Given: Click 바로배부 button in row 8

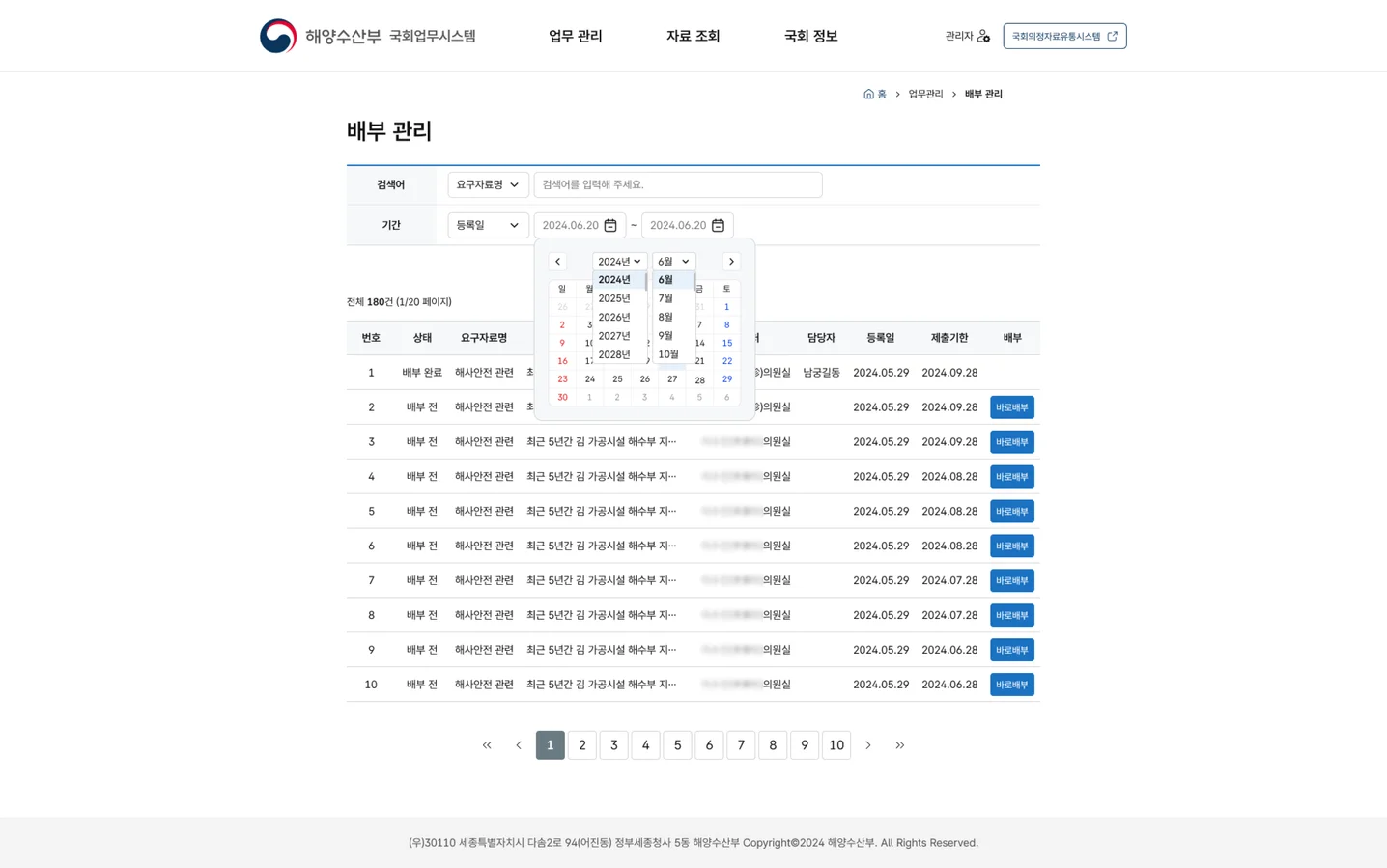Looking at the screenshot, I should [x=1012, y=615].
